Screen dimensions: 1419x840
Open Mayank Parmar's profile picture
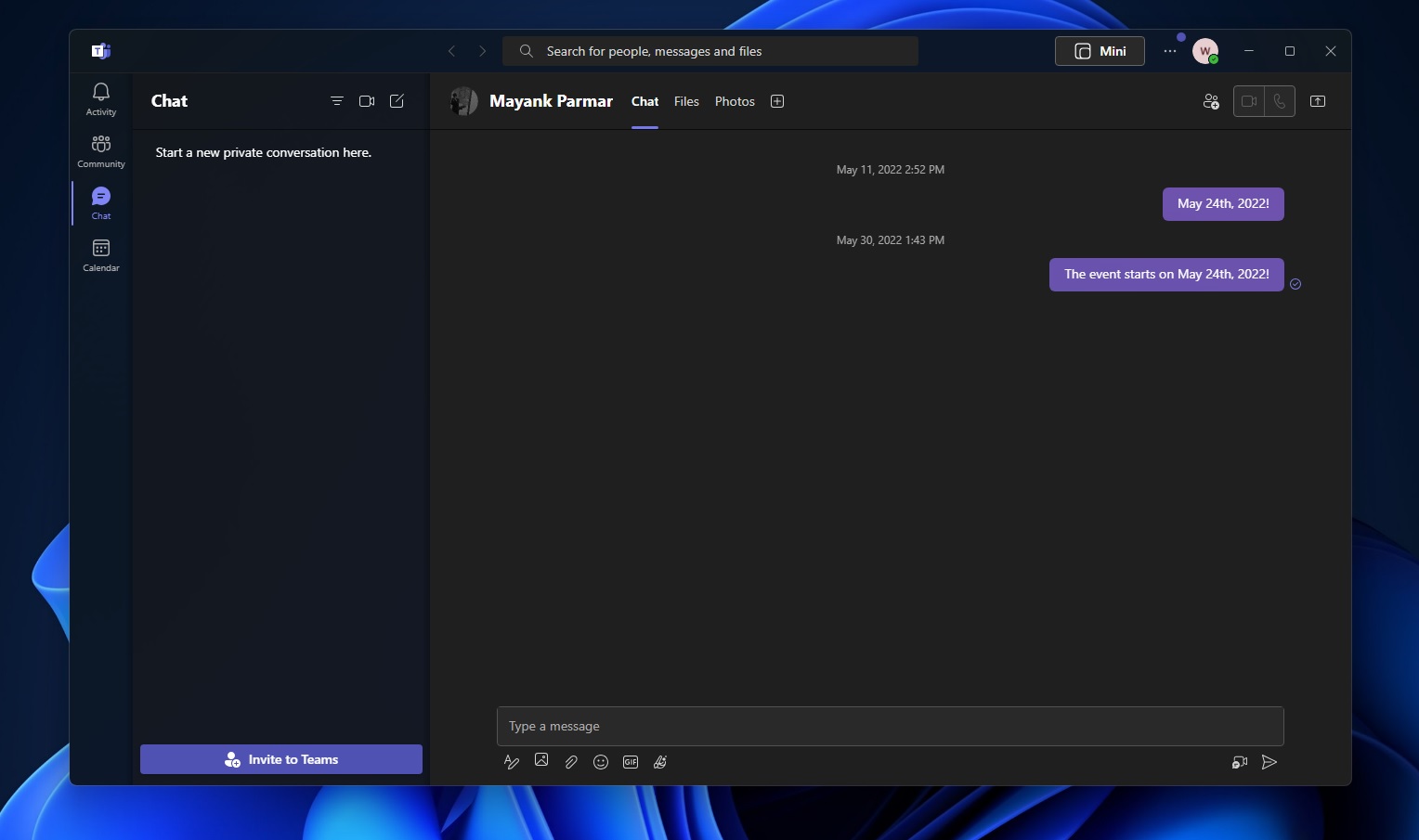(463, 101)
